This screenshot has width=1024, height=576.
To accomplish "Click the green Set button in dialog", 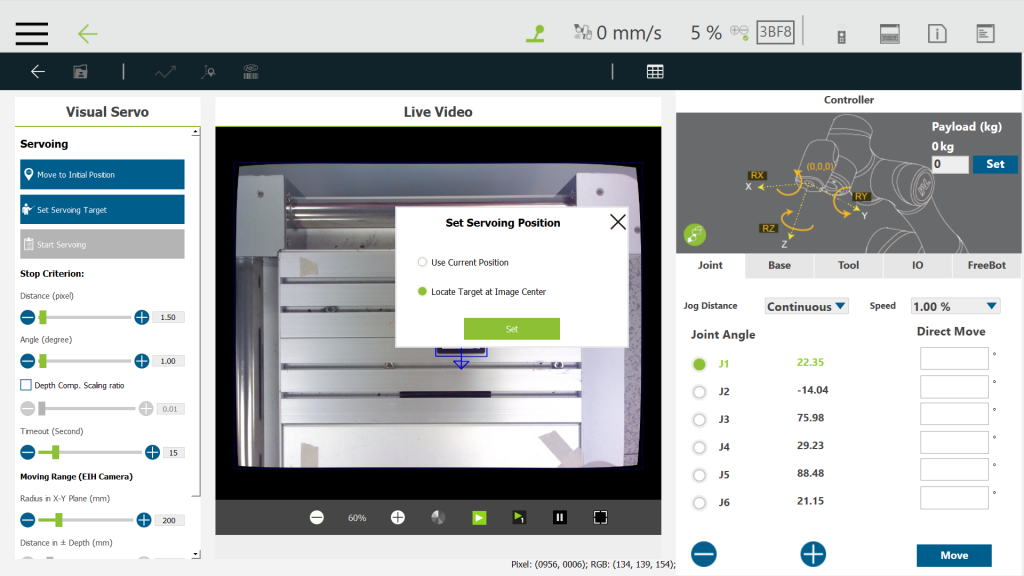I will [511, 329].
